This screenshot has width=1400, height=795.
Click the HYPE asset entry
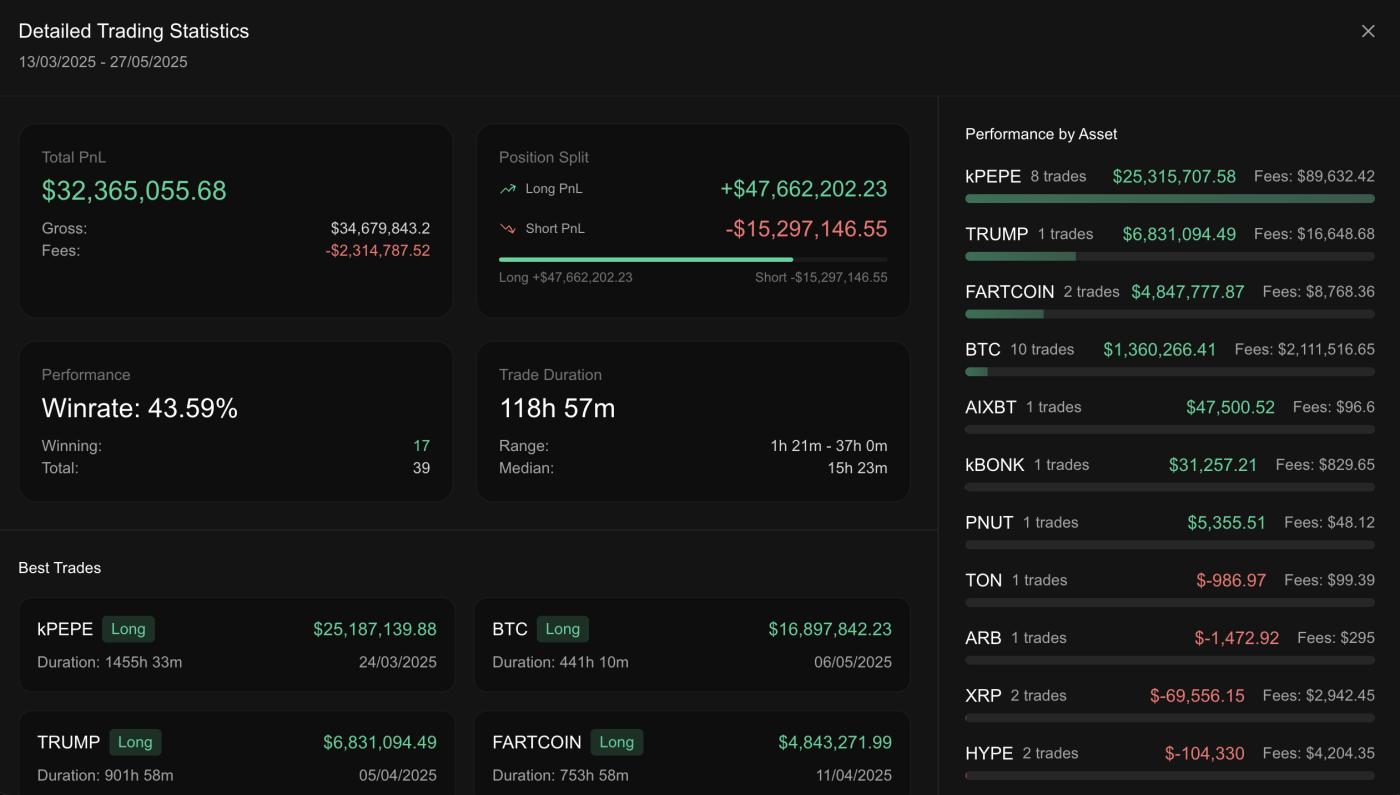point(990,753)
